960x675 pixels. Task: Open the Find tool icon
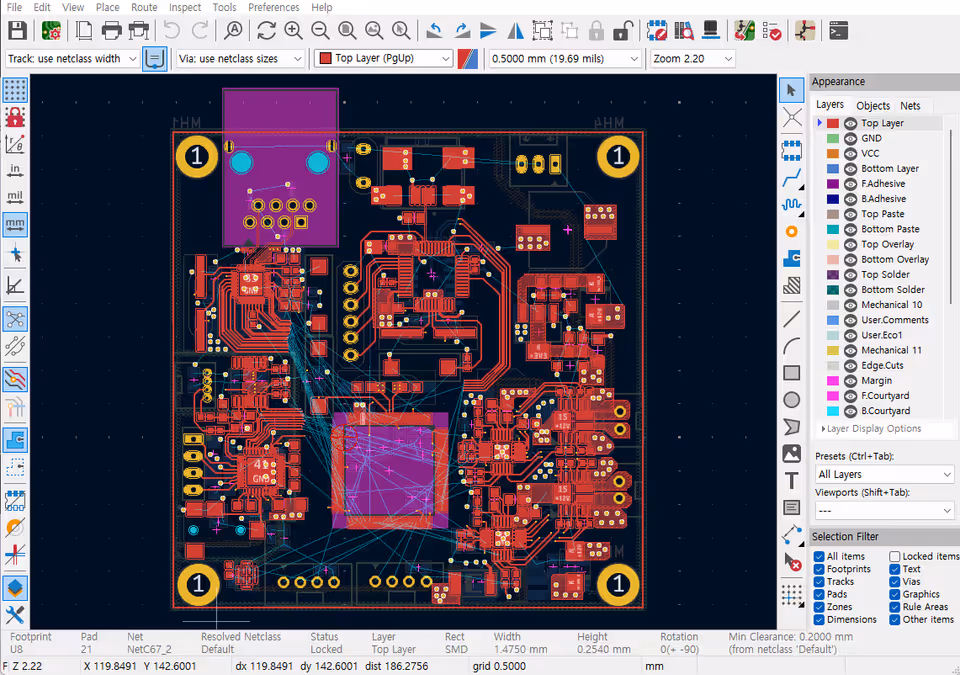tap(233, 31)
